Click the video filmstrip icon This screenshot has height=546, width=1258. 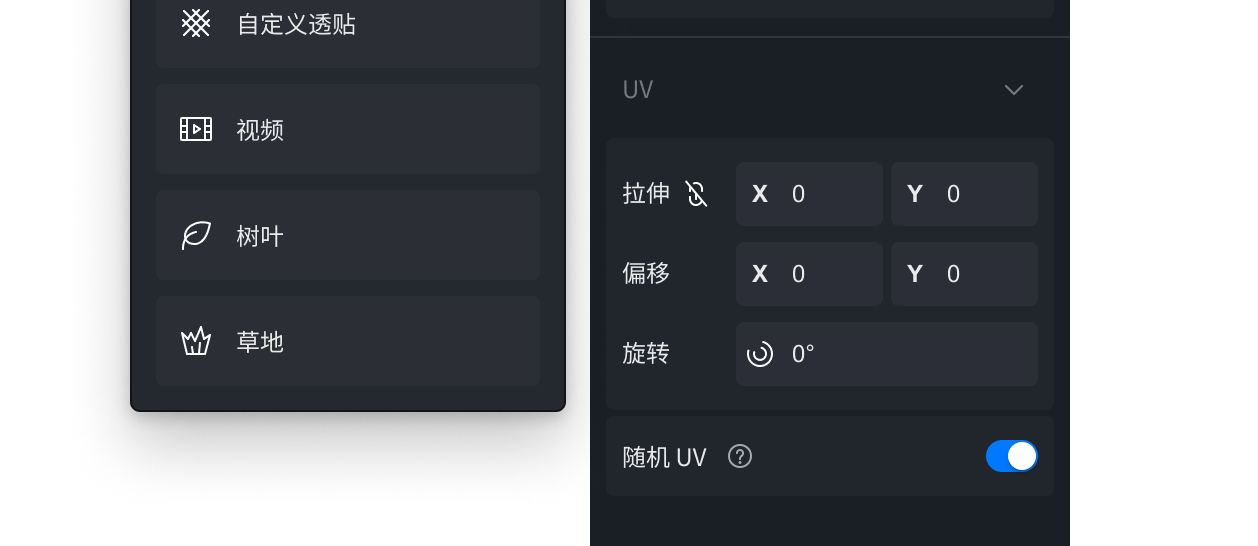tap(196, 129)
